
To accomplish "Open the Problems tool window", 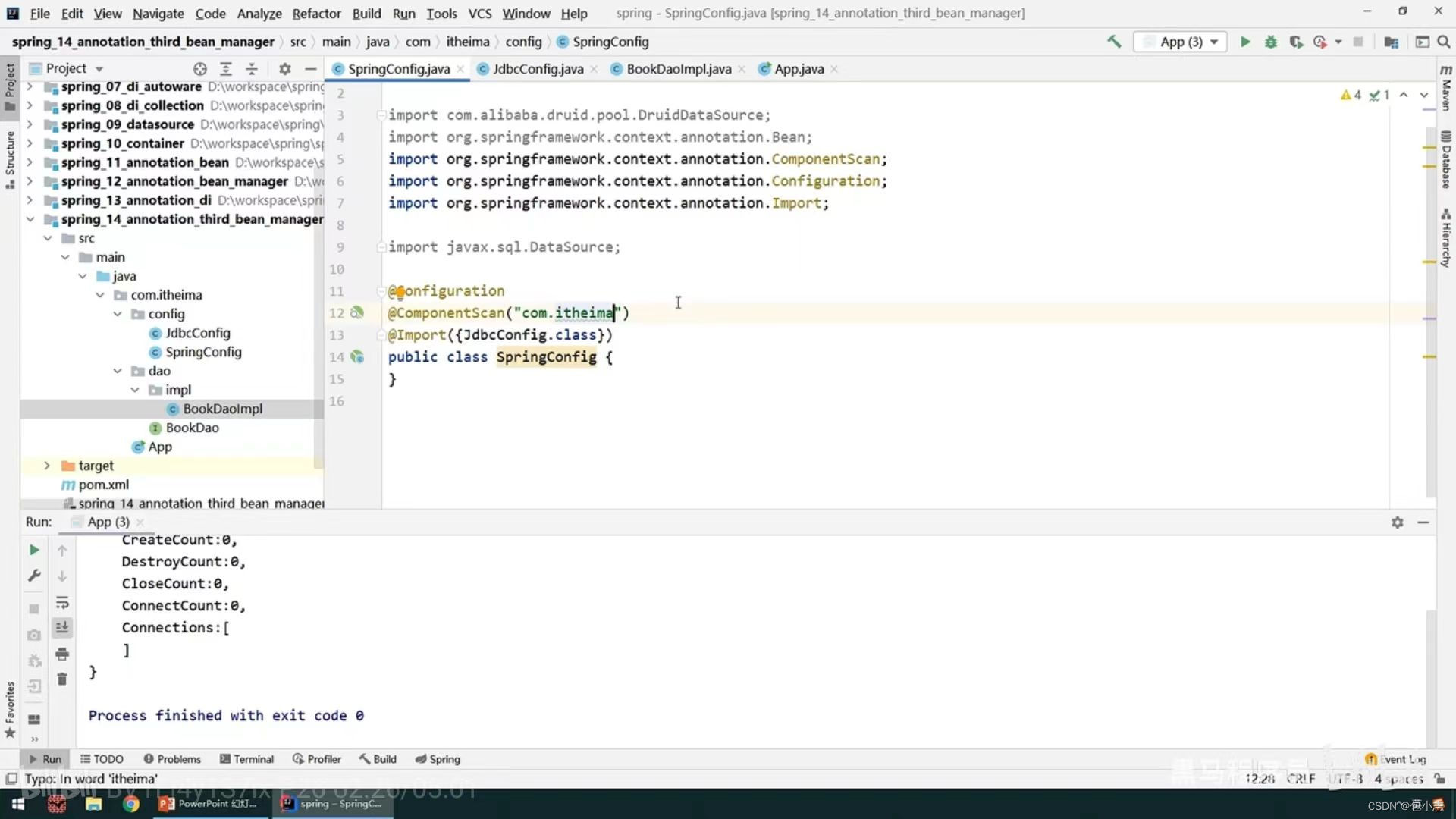I will [172, 759].
